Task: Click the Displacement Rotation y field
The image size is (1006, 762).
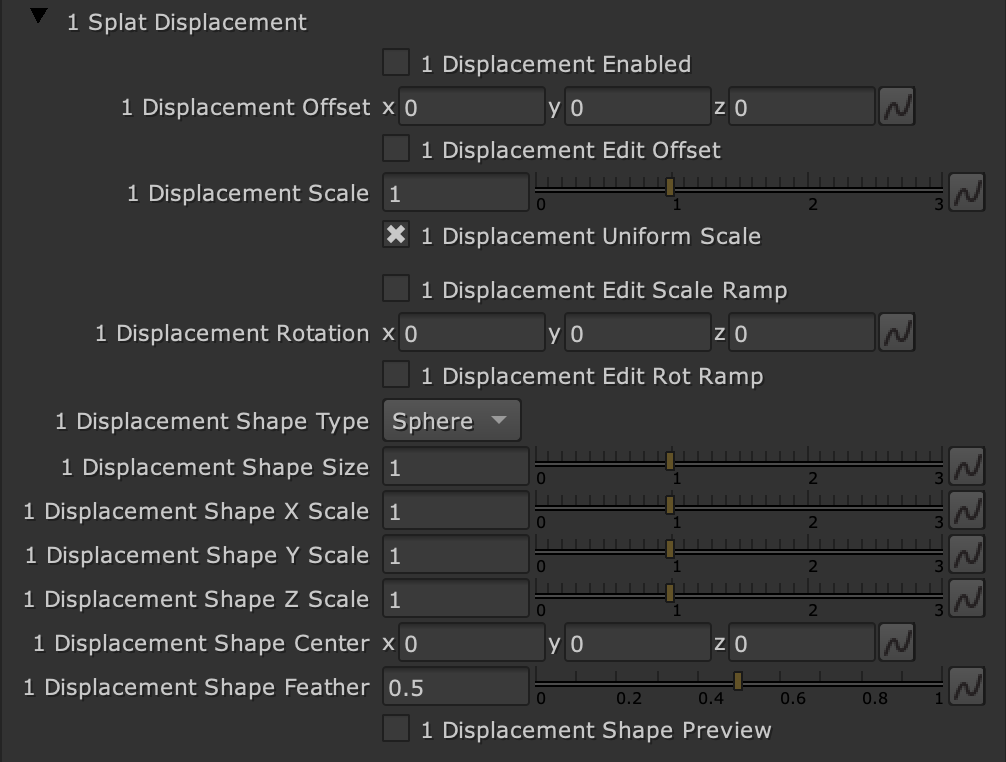Action: 637,333
